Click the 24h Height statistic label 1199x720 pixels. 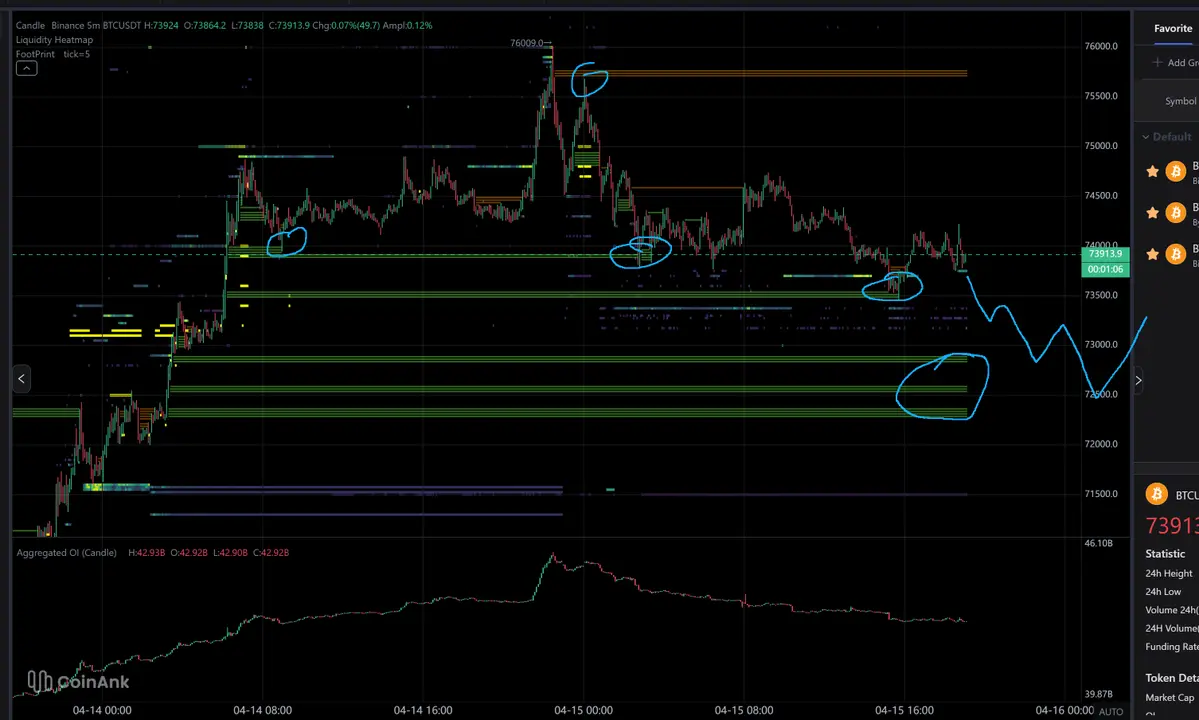(1168, 573)
